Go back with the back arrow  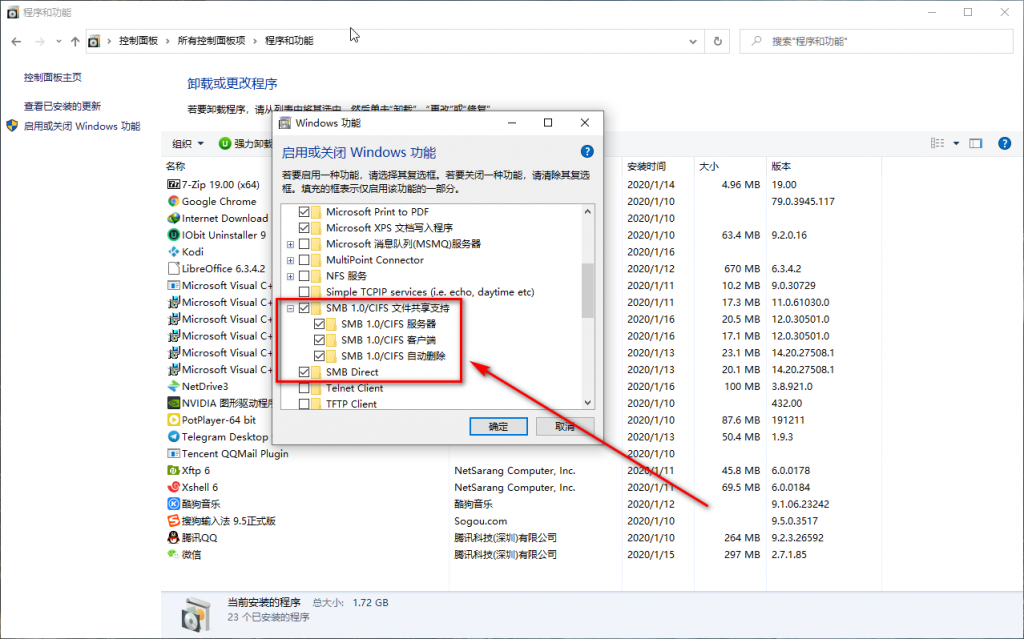[16, 41]
